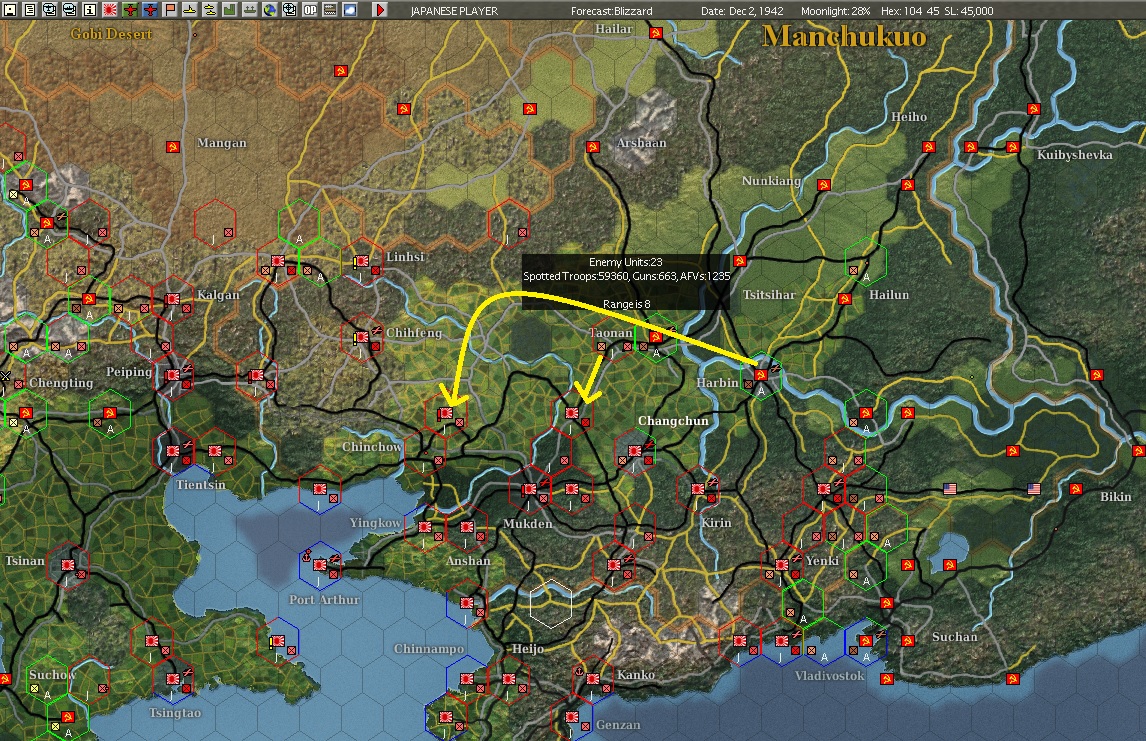Click the second face-with-speech-bubble toolbar icon
The image size is (1146, 741).
point(69,10)
